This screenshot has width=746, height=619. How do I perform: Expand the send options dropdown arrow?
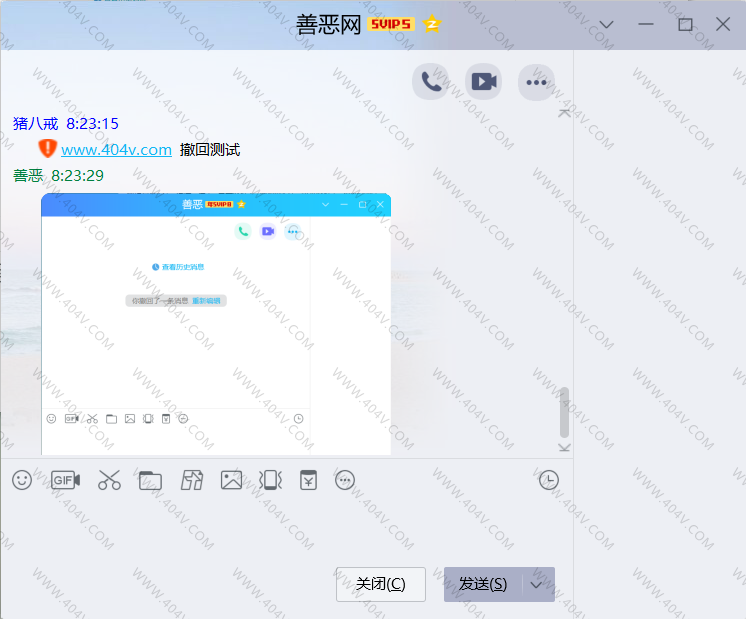(537, 584)
